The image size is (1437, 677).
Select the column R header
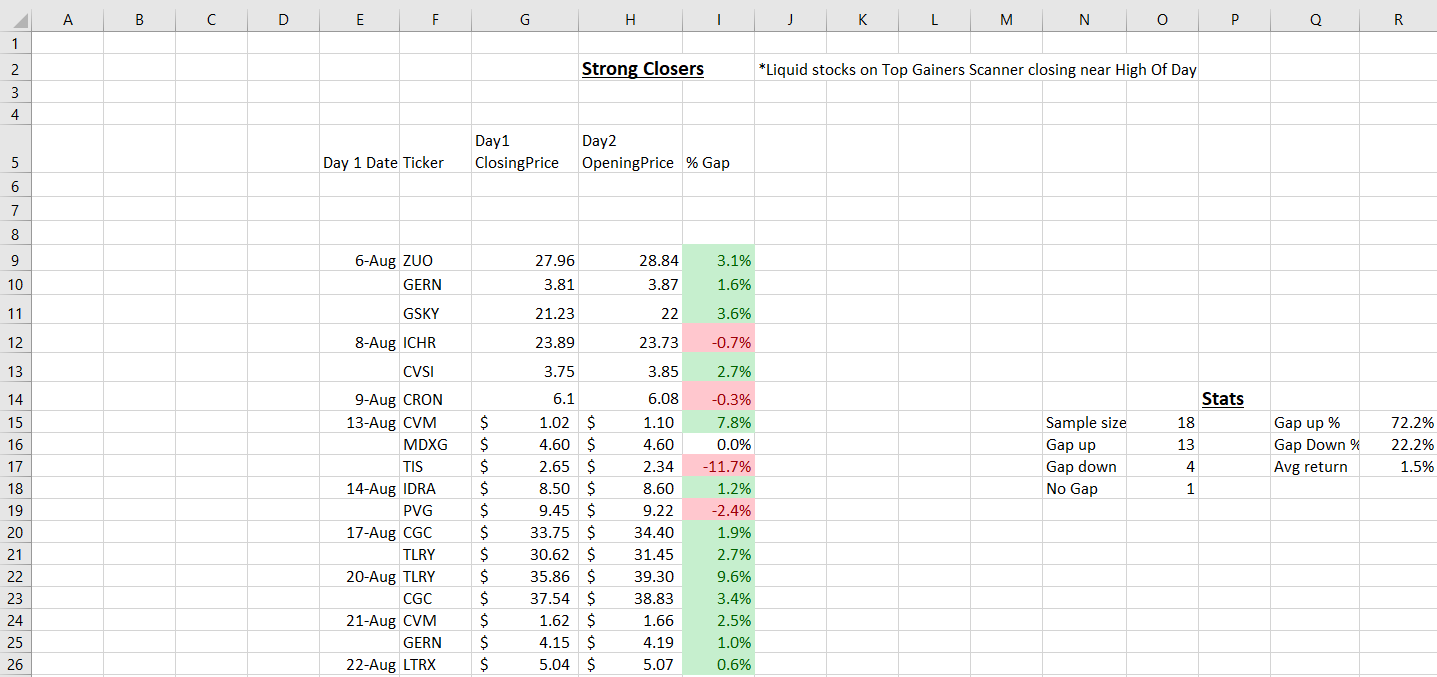click(x=1397, y=20)
